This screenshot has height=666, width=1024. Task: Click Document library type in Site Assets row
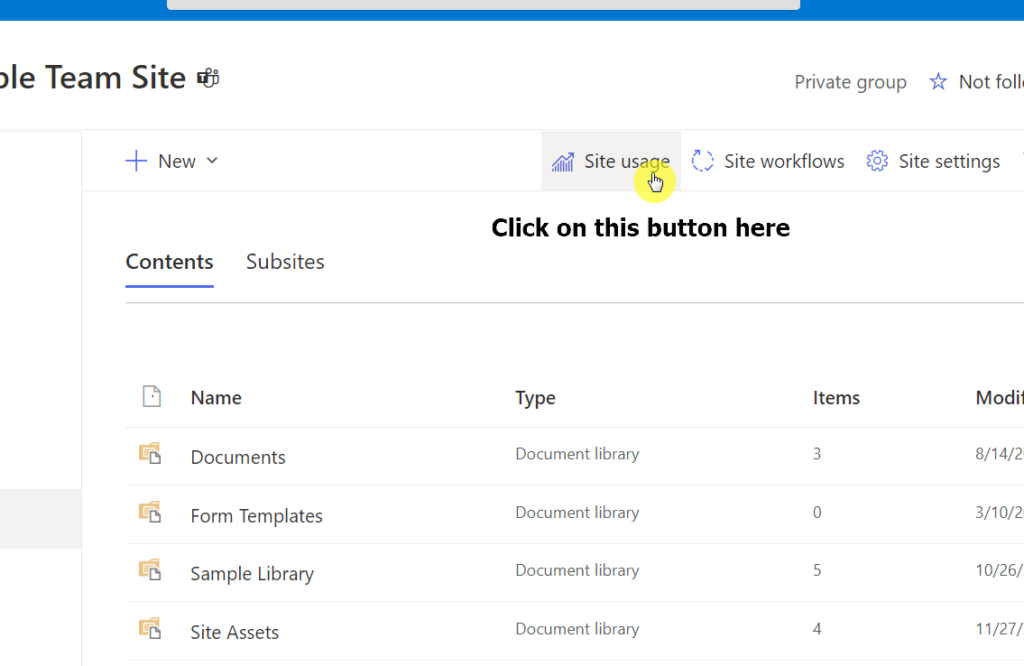pyautogui.click(x=577, y=629)
